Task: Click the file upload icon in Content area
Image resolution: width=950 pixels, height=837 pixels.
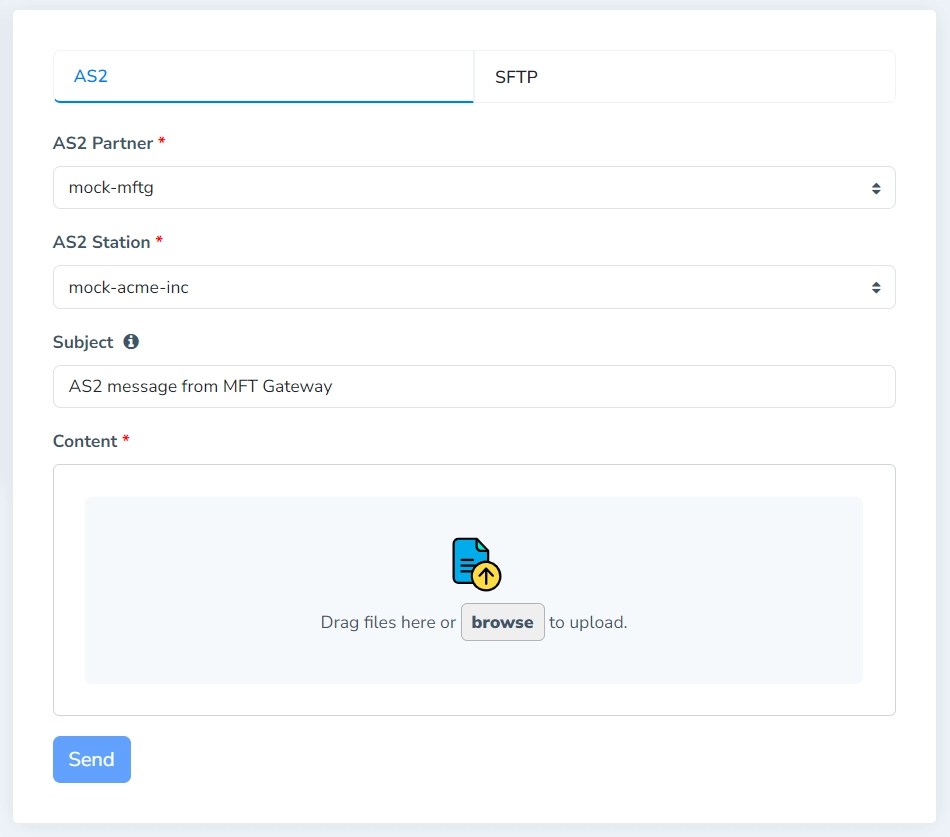Action: coord(472,561)
